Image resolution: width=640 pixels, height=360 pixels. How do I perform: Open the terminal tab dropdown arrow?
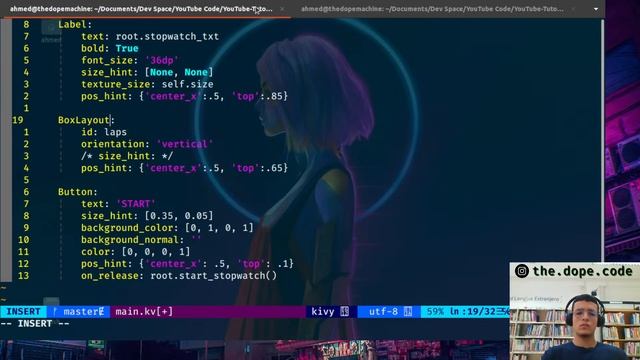tap(596, 9)
